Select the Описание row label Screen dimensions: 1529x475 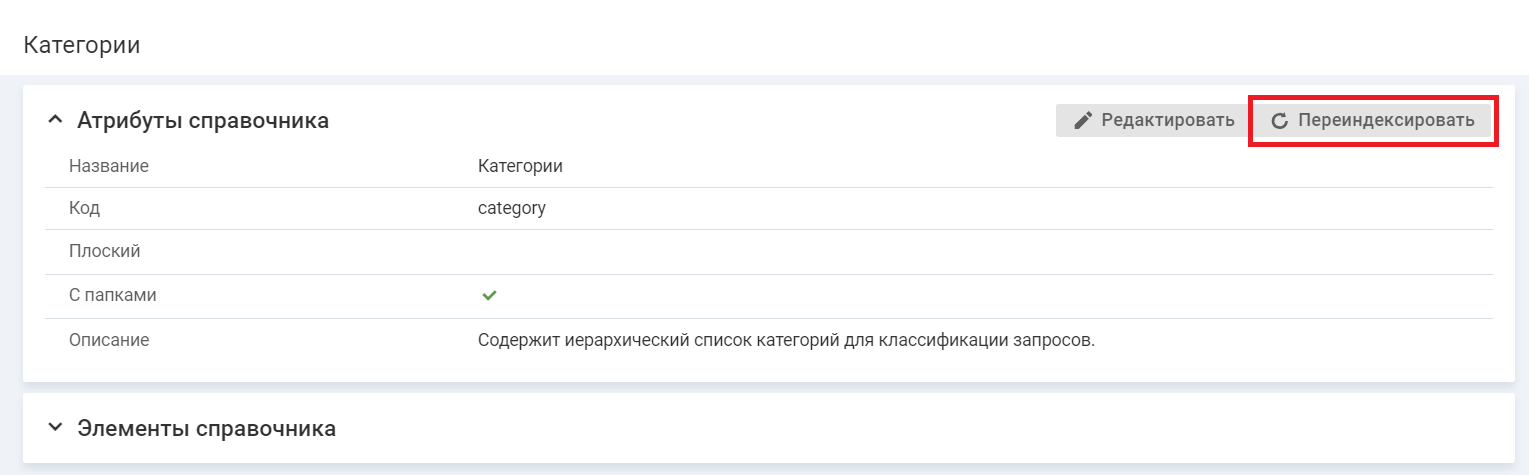tap(109, 340)
